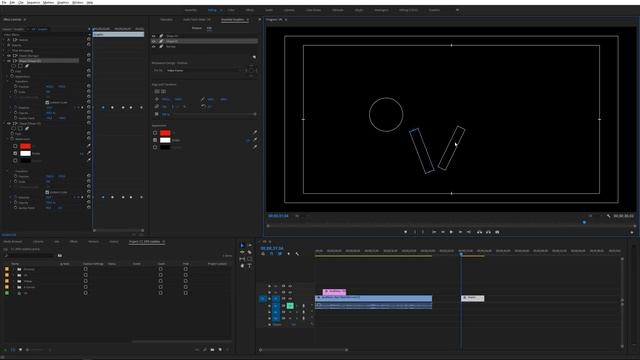Screen dimensions: 640x360
Task: Toggle Snap in the timeline
Action: pos(271,253)
